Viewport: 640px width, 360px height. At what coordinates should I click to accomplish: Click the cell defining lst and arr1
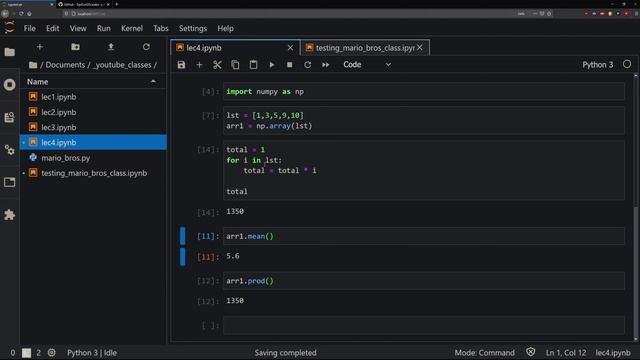click(424, 120)
